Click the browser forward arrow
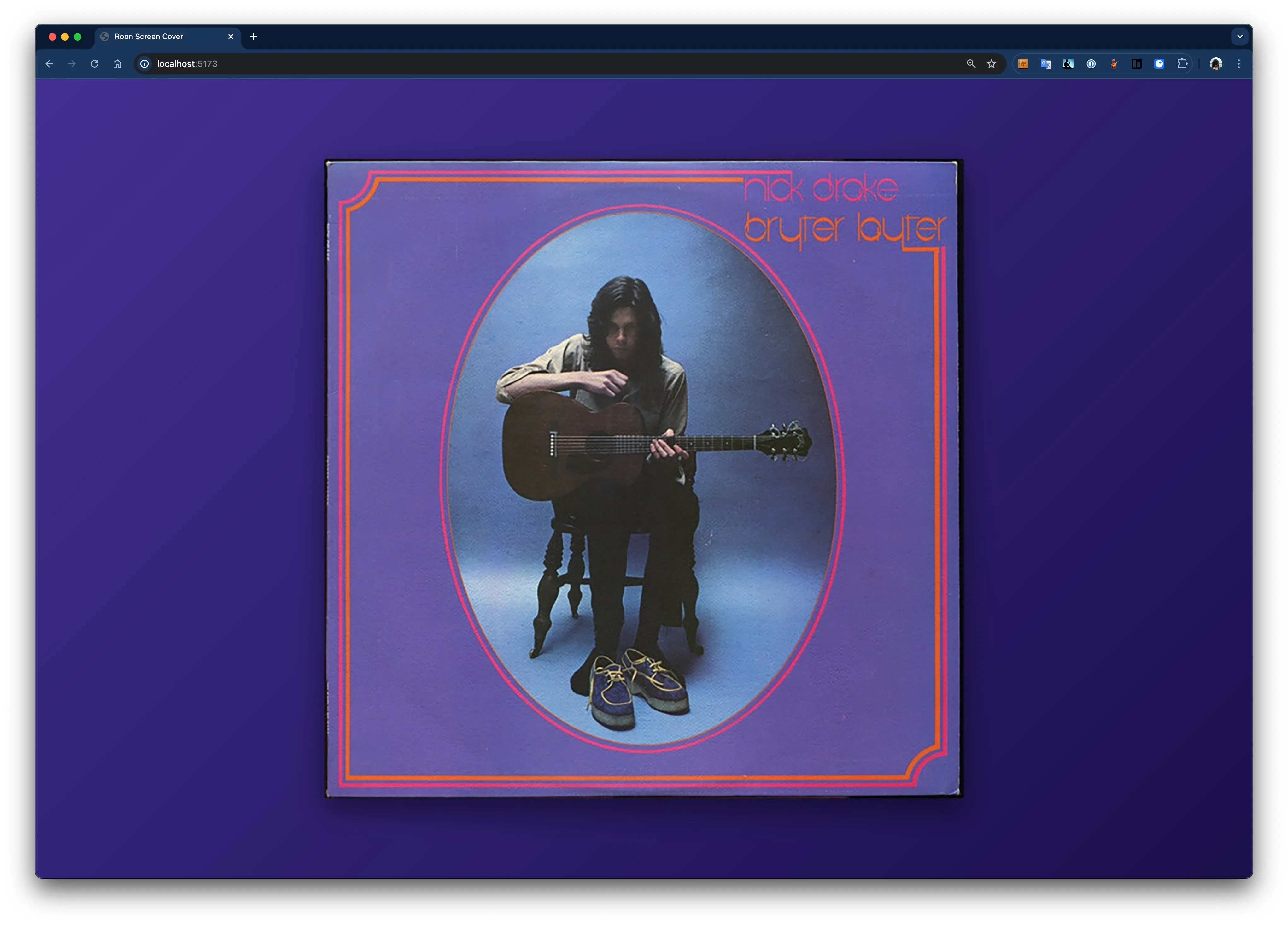Image resolution: width=1288 pixels, height=925 pixels. coord(72,64)
